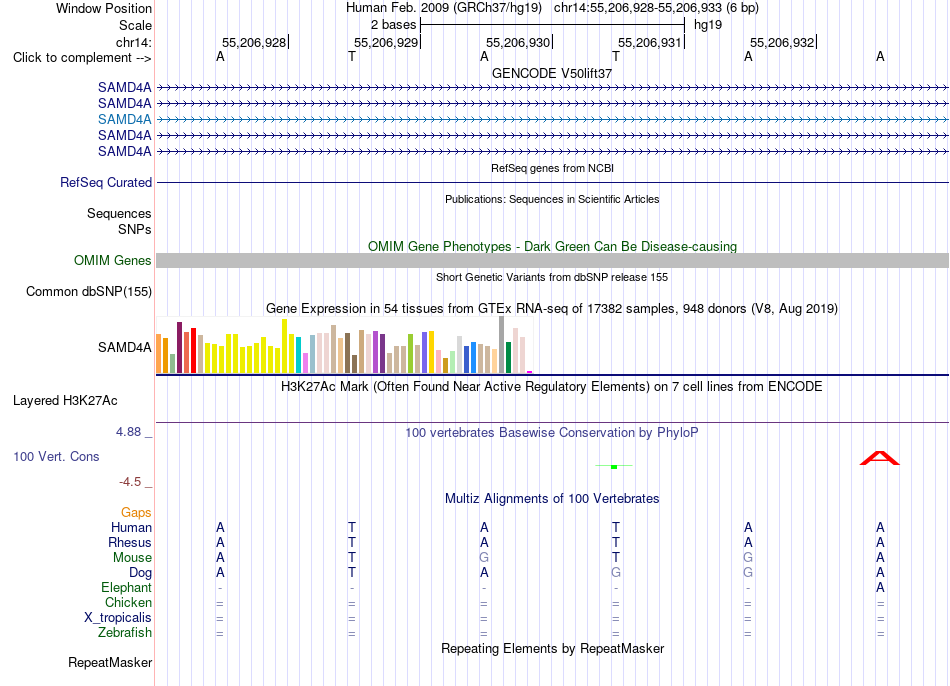The height and width of the screenshot is (686, 950).
Task: Click the Human Feb. 2009 (GRCh37/hg19) header
Action: click(443, 8)
